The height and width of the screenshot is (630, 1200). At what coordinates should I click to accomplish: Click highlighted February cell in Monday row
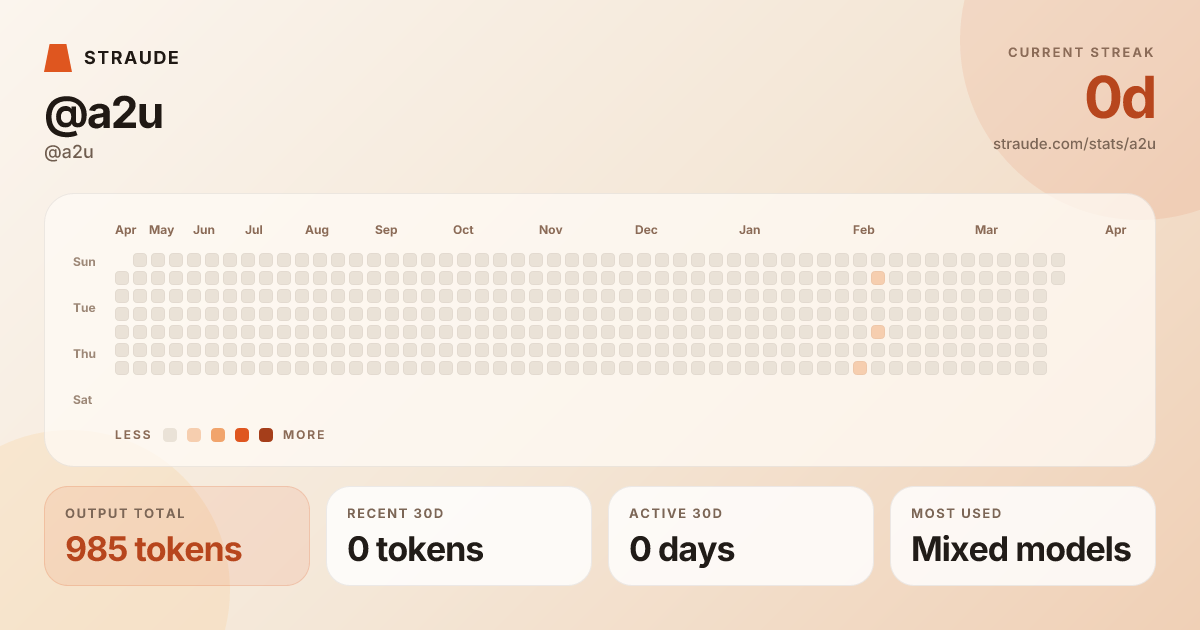point(878,278)
